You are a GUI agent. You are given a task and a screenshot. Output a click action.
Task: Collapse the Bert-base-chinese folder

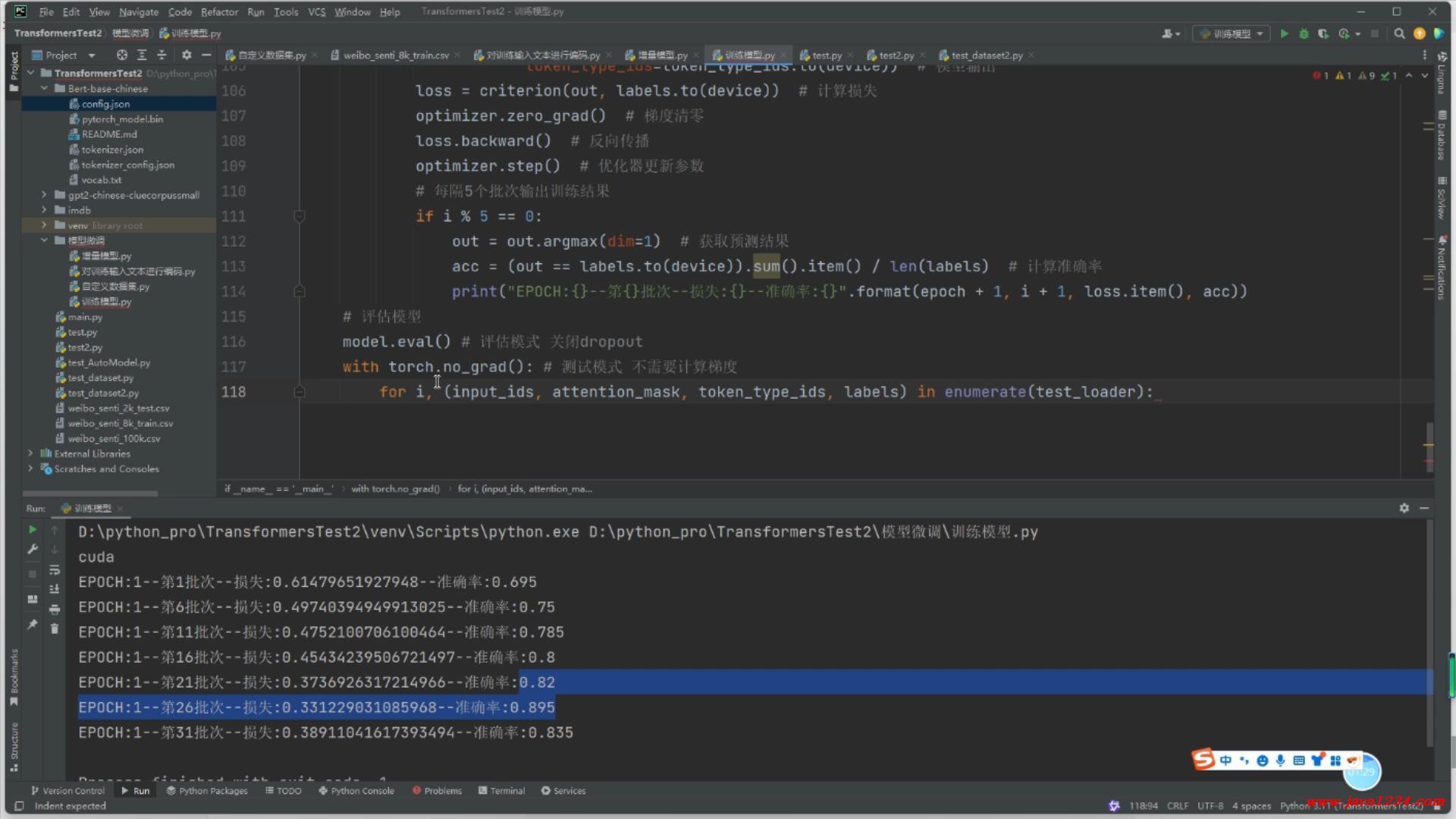coord(44,89)
